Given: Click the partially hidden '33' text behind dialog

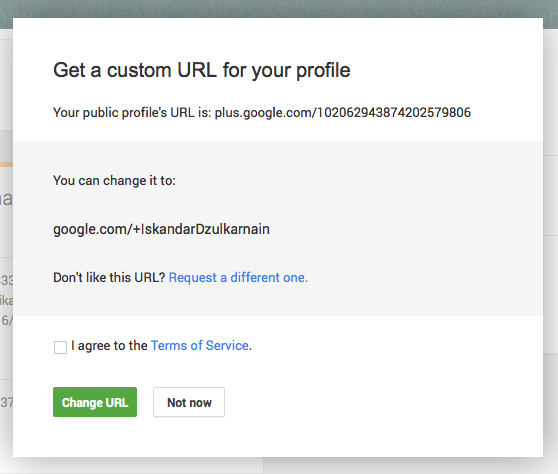Looking at the screenshot, I should tap(6, 280).
